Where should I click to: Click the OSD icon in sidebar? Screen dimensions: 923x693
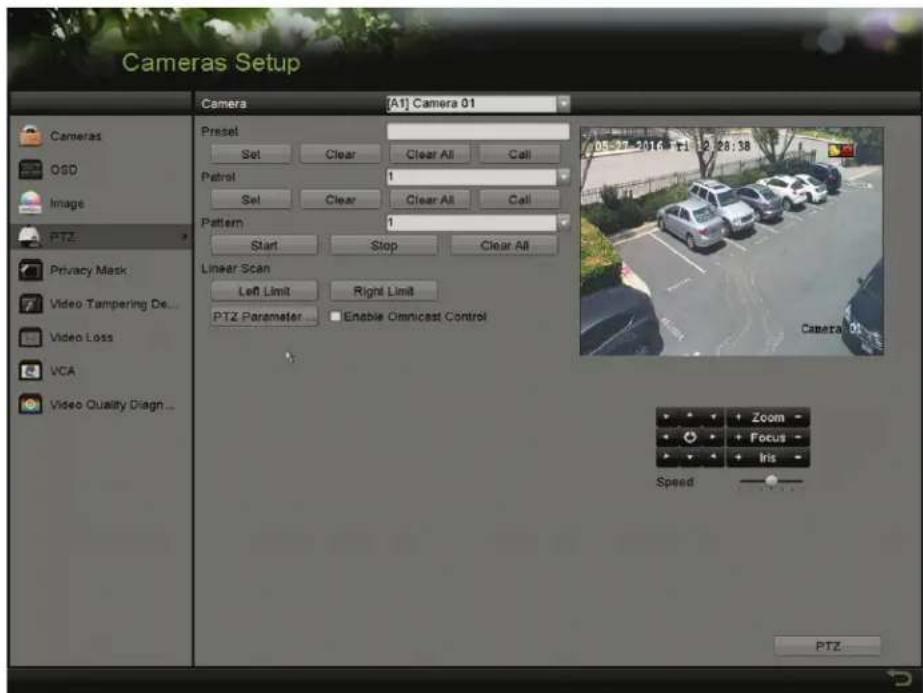(x=31, y=170)
